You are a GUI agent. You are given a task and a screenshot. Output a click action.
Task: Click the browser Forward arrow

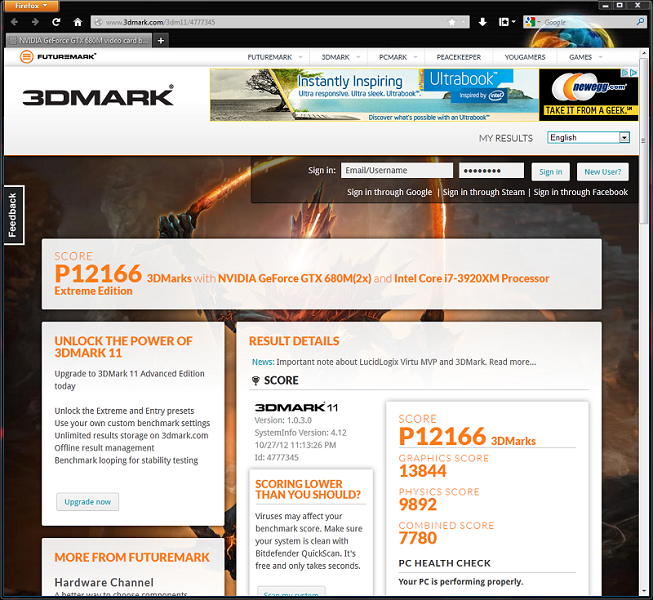[35, 22]
